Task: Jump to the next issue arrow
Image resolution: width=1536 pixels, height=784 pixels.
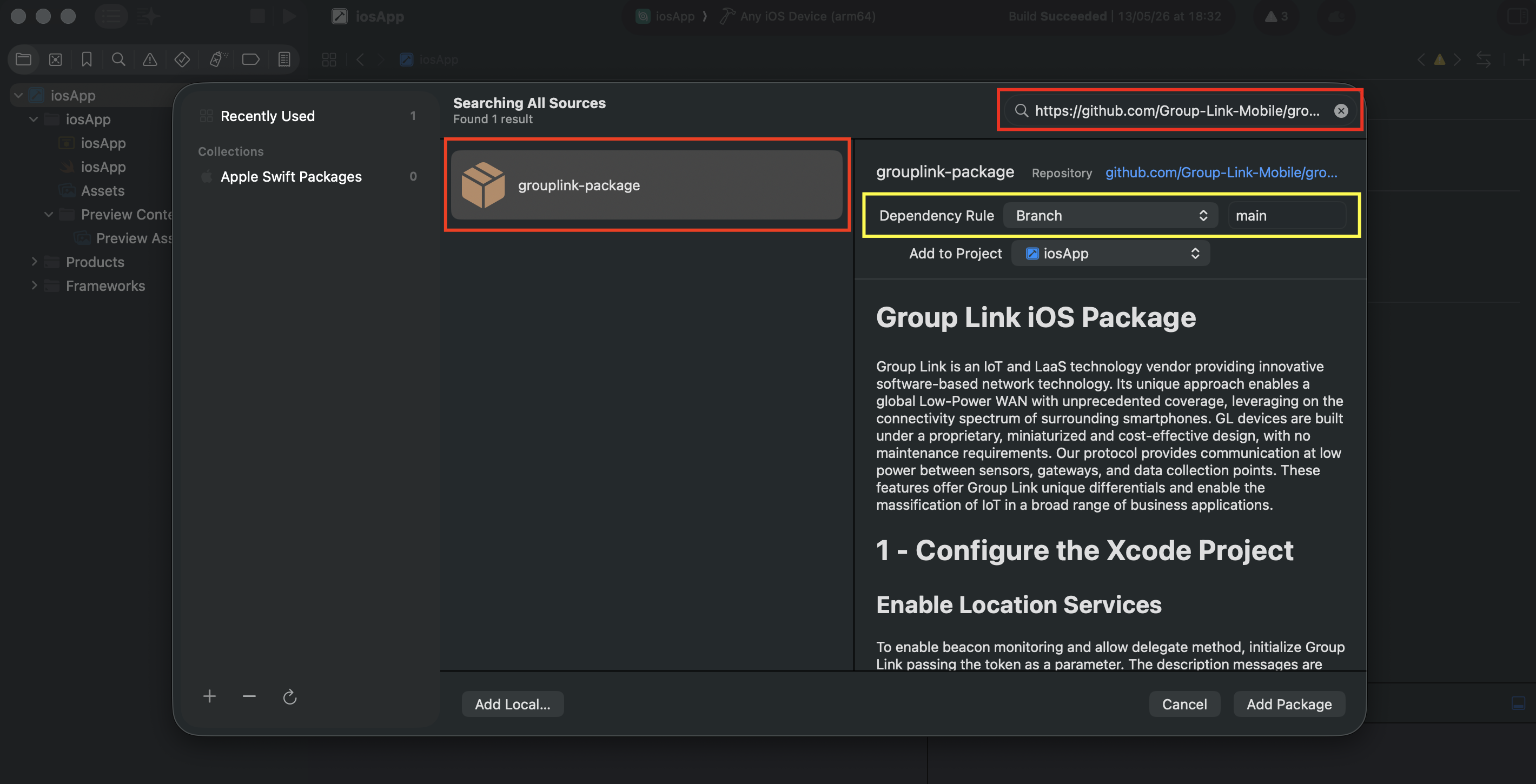Action: coord(1457,59)
